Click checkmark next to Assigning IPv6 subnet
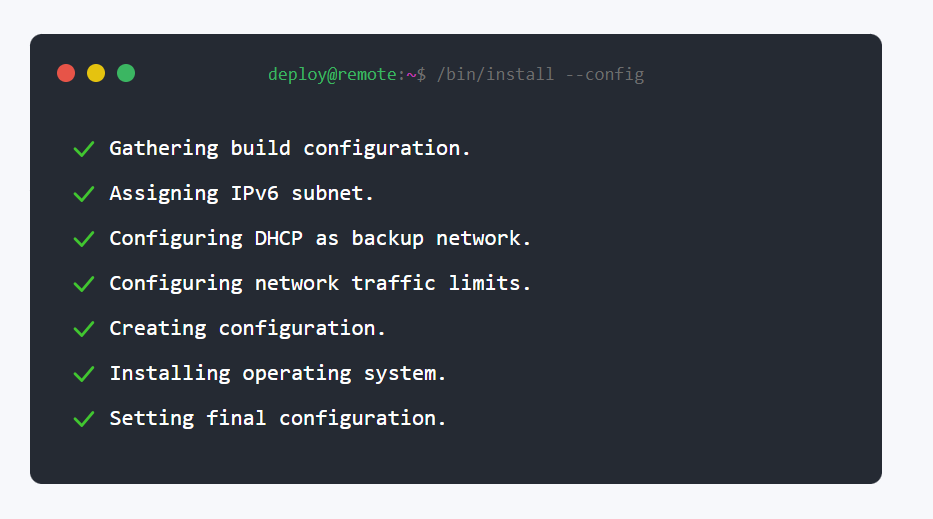 click(84, 194)
